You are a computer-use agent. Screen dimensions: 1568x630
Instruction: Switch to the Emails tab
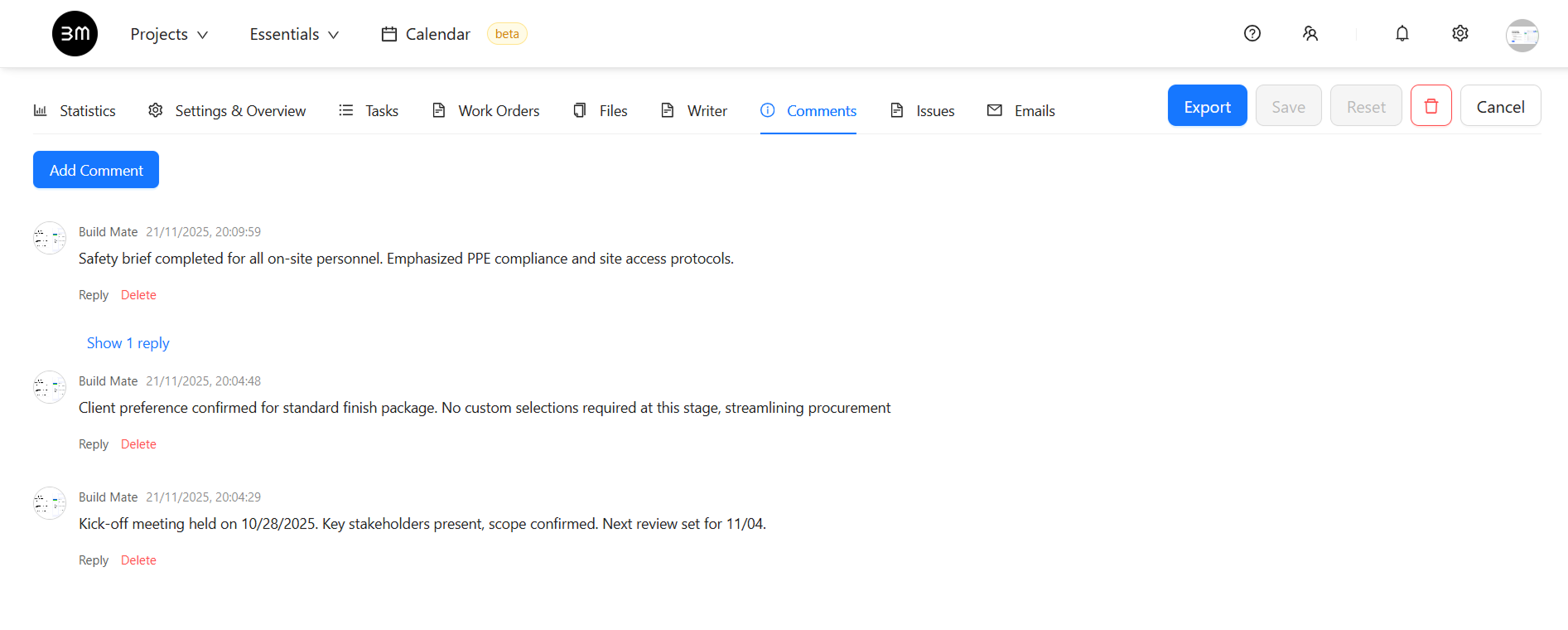click(x=1021, y=110)
